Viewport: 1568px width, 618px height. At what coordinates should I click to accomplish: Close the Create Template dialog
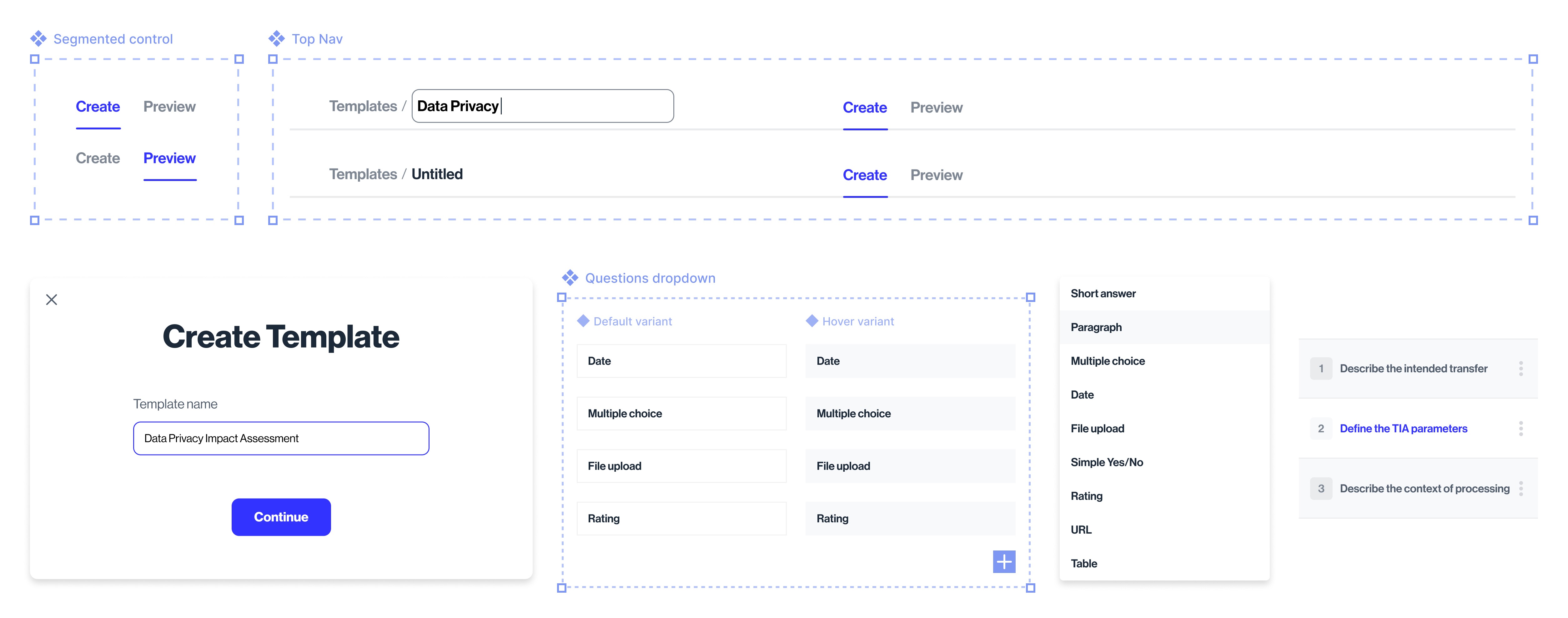tap(52, 299)
